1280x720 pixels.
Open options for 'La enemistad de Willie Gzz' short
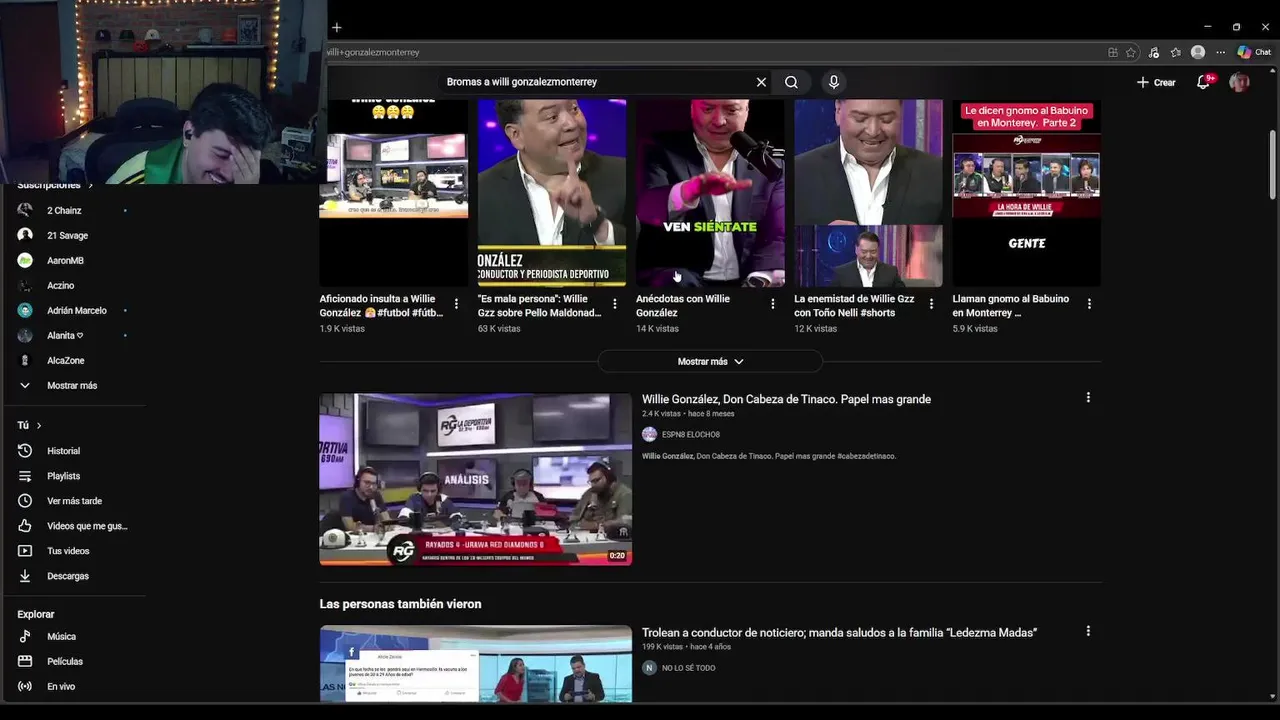coord(931,304)
